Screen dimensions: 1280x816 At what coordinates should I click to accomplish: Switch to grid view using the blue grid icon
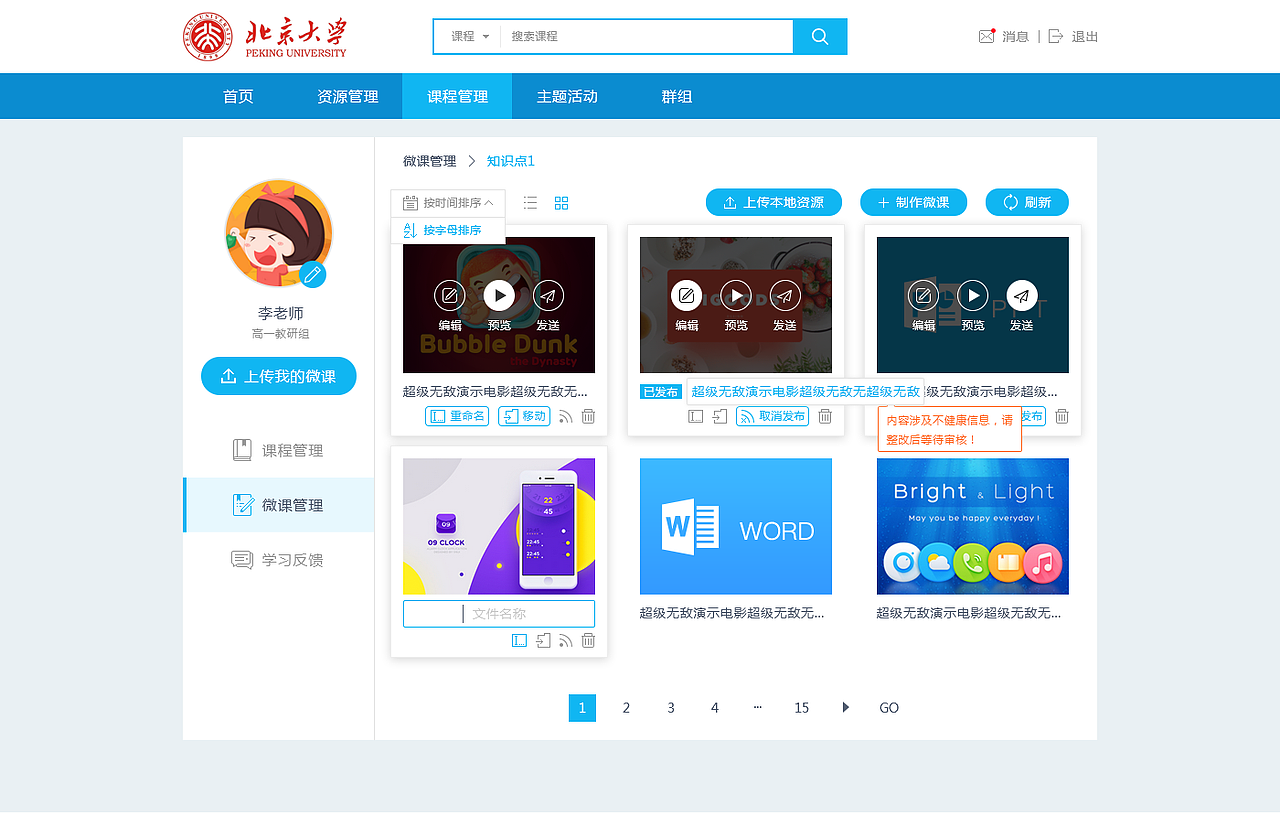click(561, 202)
